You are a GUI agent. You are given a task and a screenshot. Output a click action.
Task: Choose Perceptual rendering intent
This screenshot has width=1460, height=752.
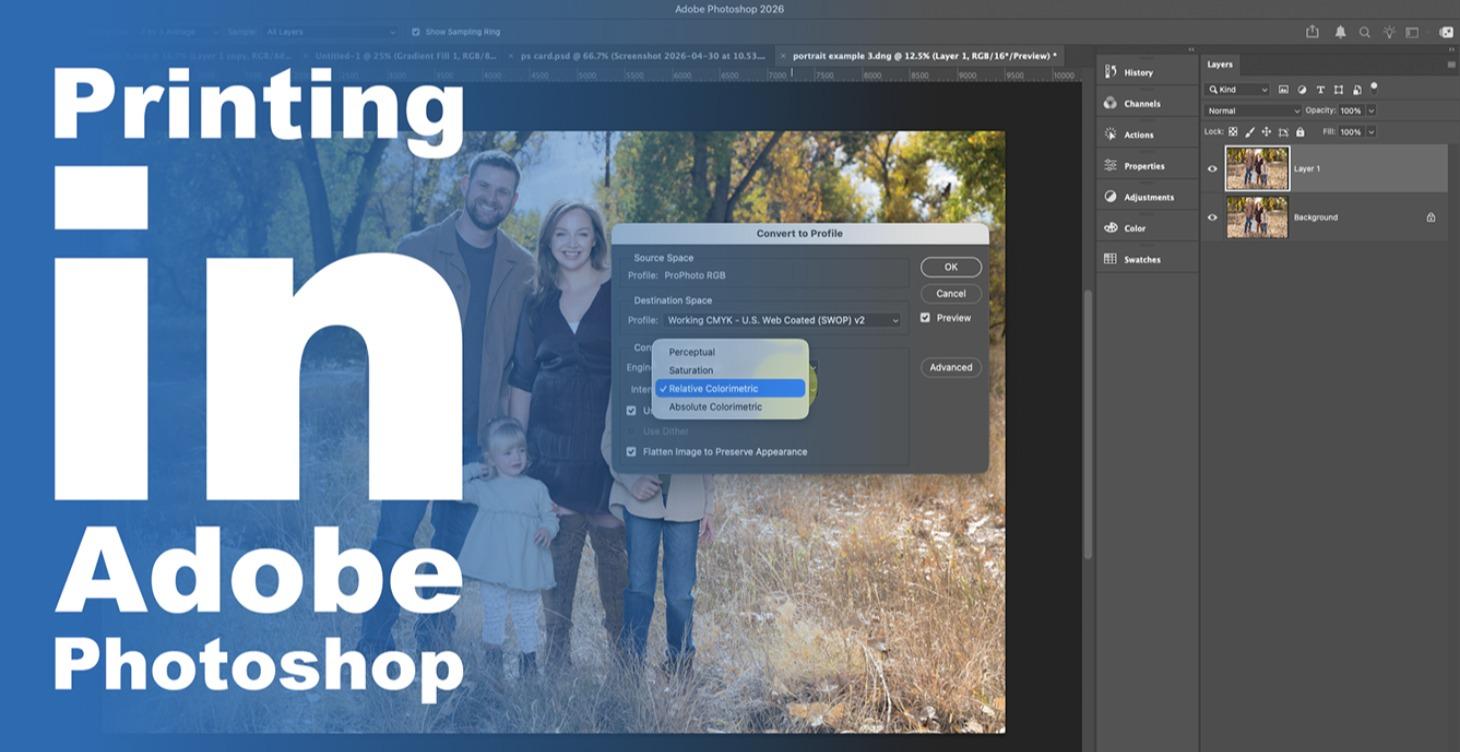(x=731, y=352)
